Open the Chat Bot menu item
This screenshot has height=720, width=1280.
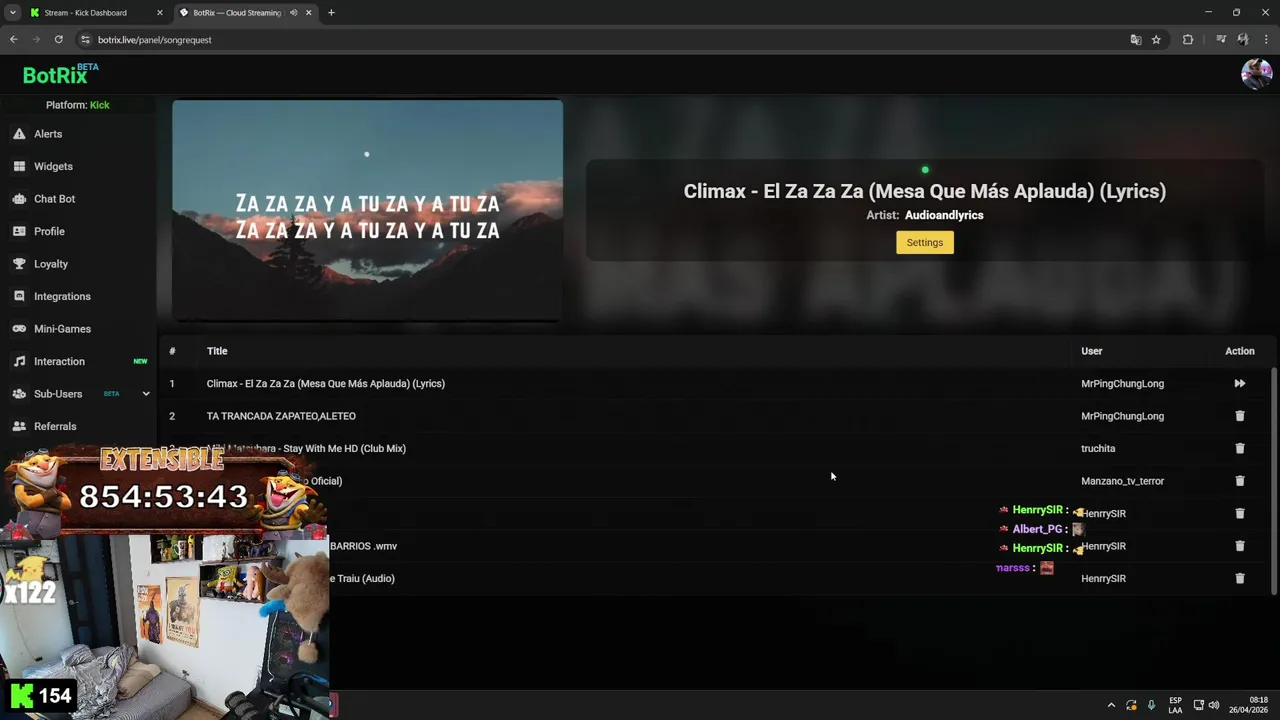click(55, 199)
